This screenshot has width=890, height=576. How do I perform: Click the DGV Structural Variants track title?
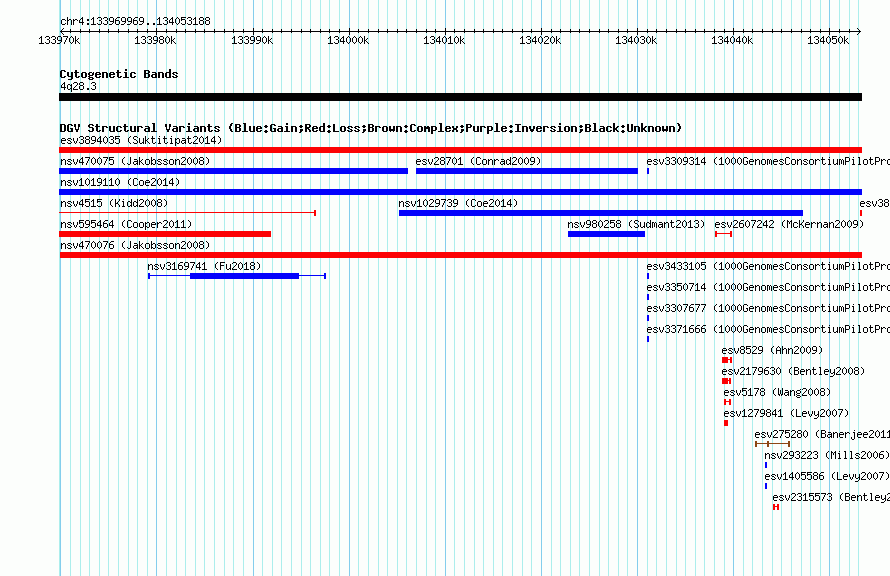(371, 128)
